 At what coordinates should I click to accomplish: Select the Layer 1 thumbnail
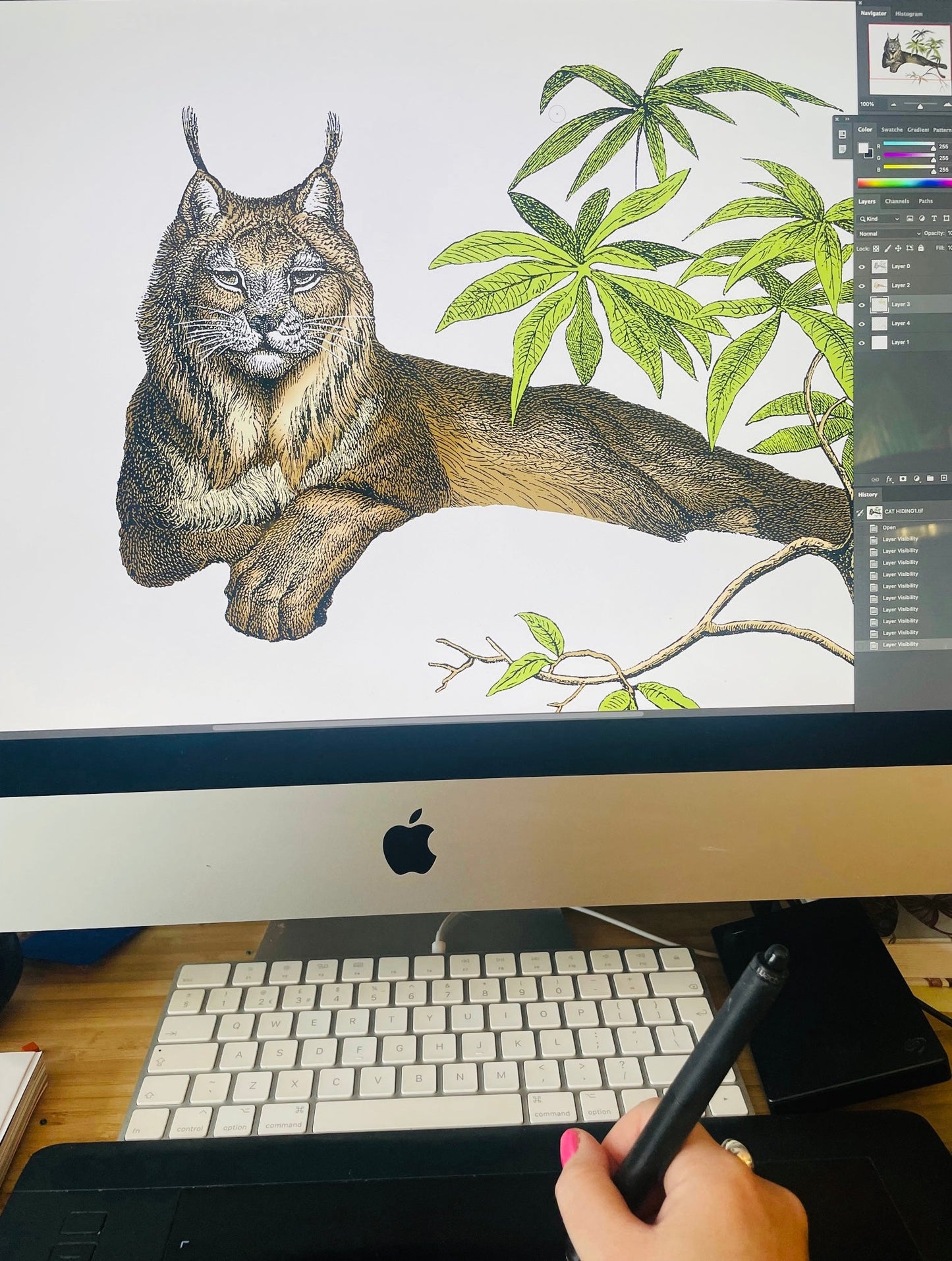point(879,343)
